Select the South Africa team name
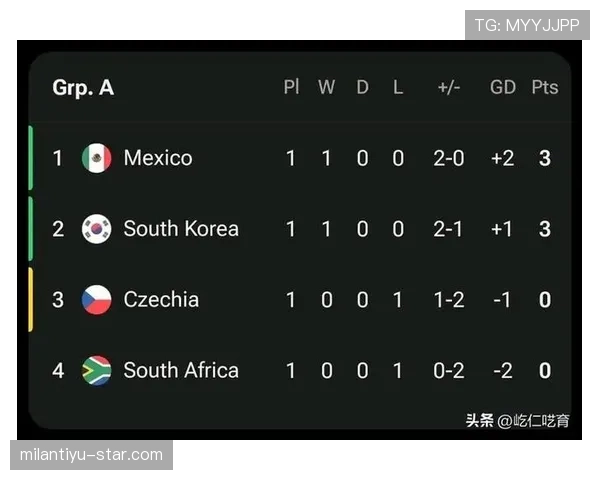600x480 pixels. [181, 371]
